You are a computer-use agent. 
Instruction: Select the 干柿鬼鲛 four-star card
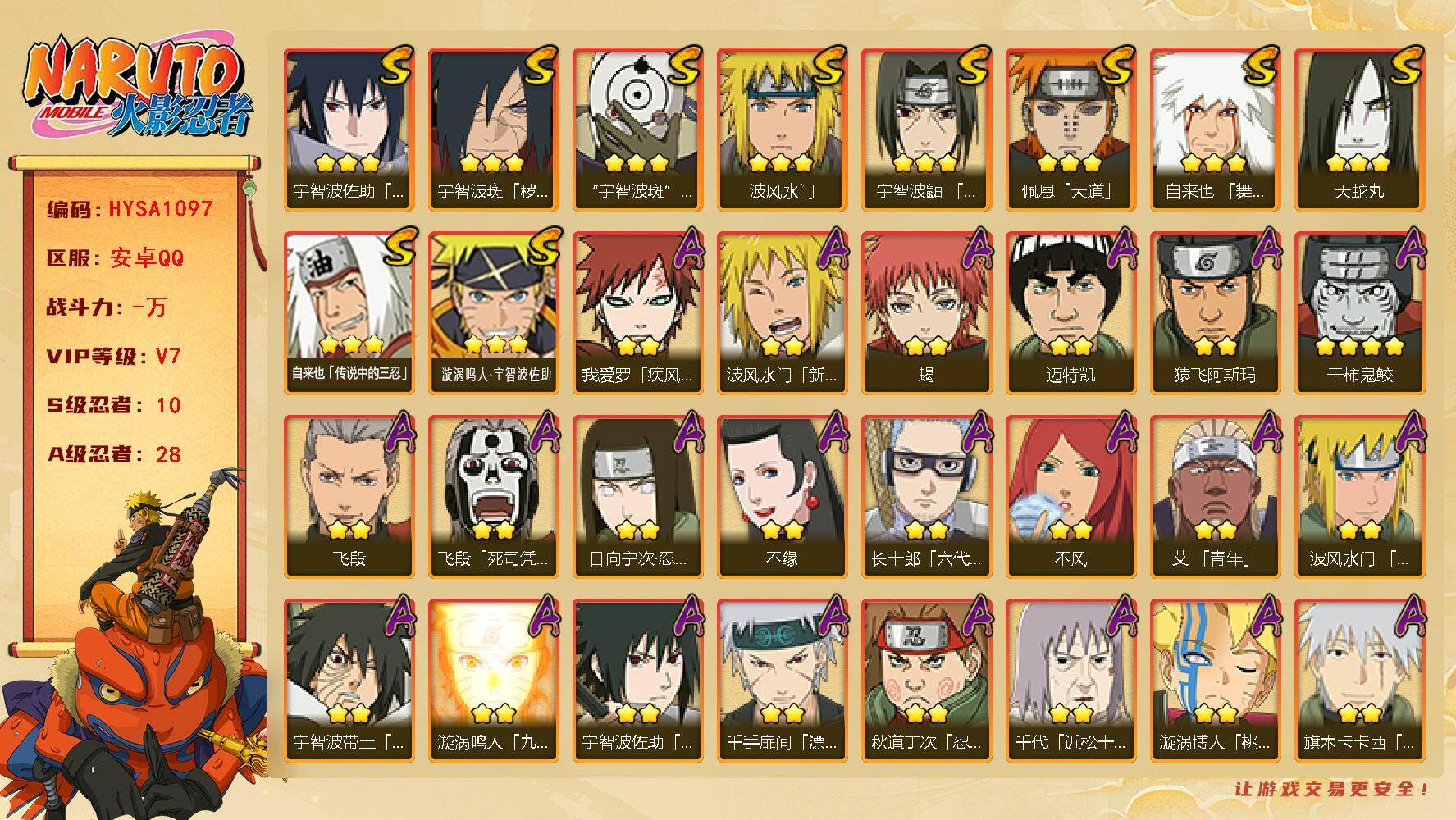point(1359,313)
